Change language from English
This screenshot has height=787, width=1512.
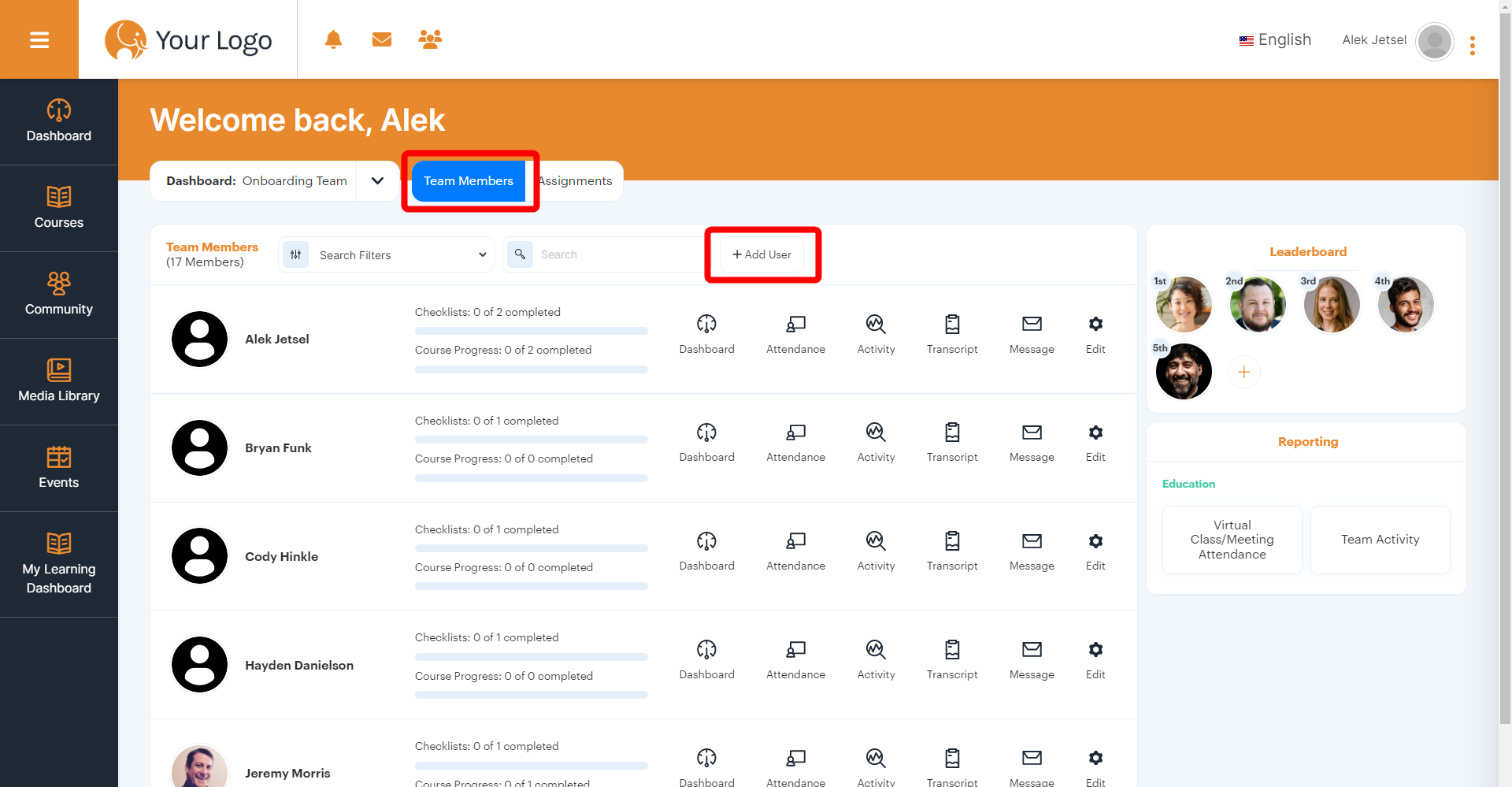(1275, 40)
